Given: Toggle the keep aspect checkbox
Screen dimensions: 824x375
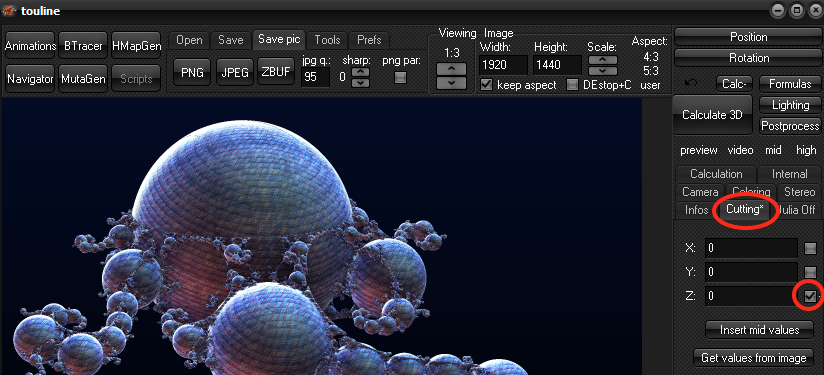Looking at the screenshot, I should tap(487, 85).
